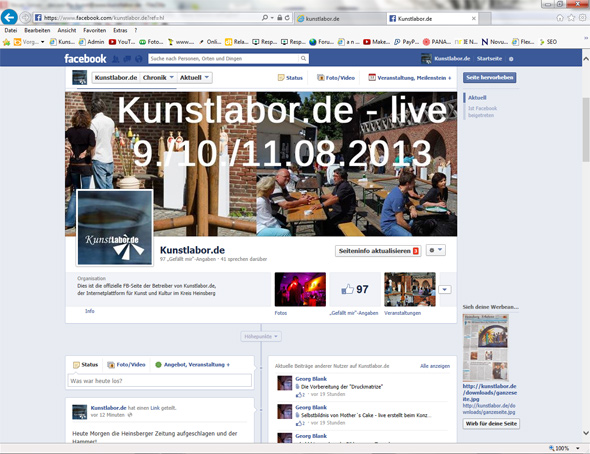
Task: Open the Vorg... favorites dropdown arrow
Action: (x=42, y=42)
